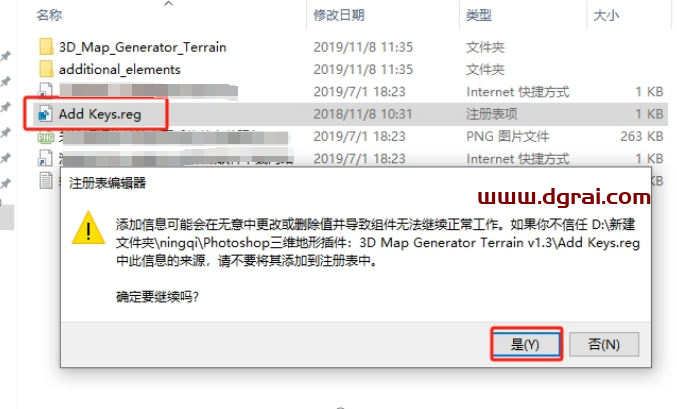Image resolution: width=677 pixels, height=409 pixels.
Task: Click the Add Keys.reg registry file icon
Action: pos(45,114)
